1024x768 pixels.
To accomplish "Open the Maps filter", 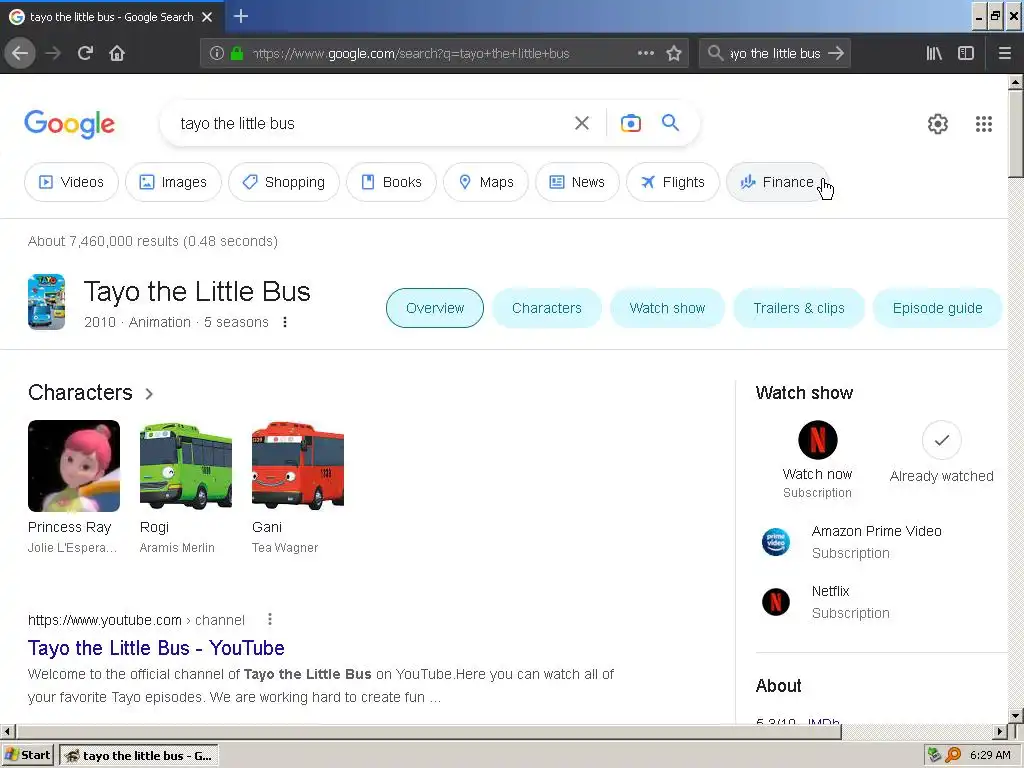I will click(486, 182).
